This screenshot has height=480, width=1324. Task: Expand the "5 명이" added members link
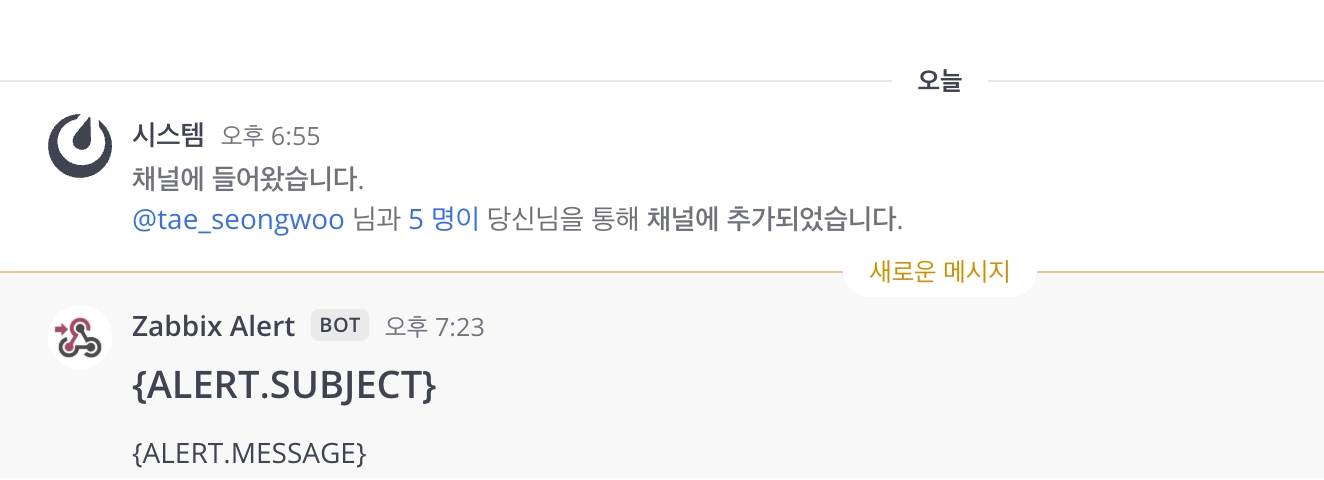[x=443, y=218]
